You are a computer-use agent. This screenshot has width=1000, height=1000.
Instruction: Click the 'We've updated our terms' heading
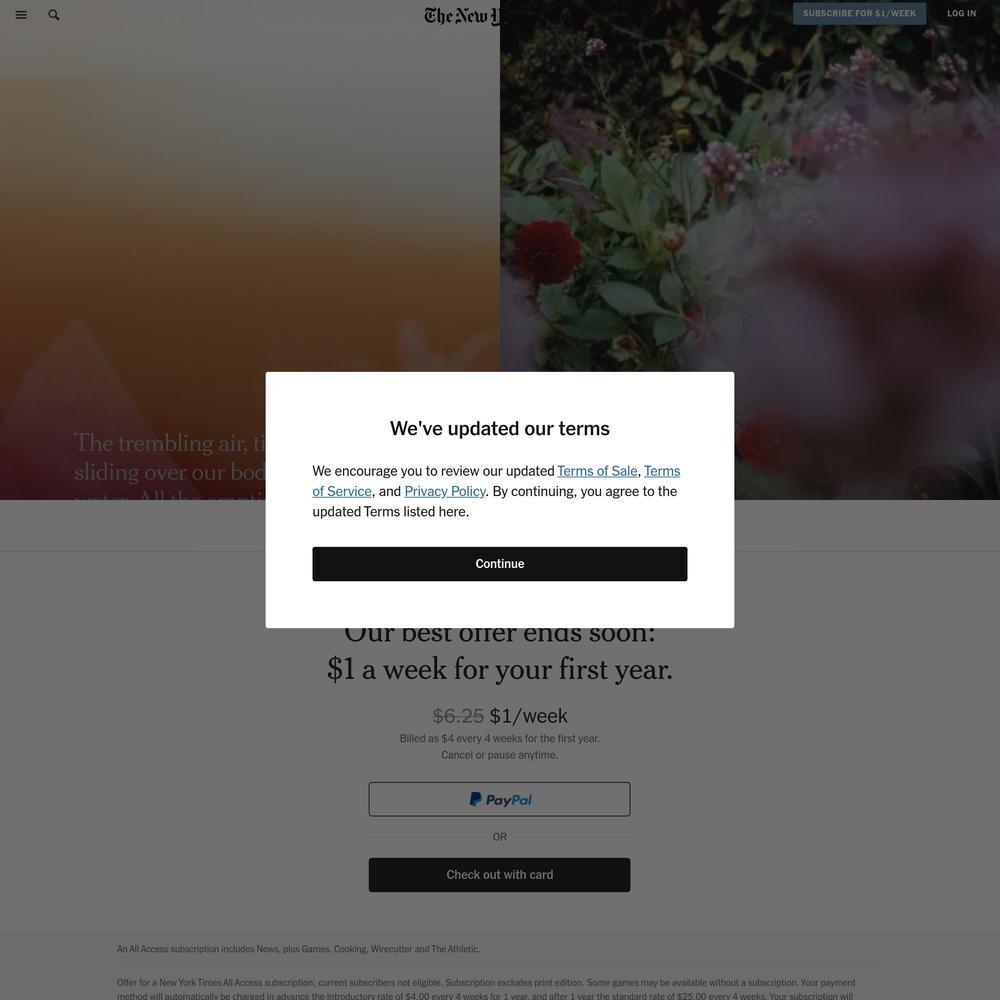[x=499, y=429]
